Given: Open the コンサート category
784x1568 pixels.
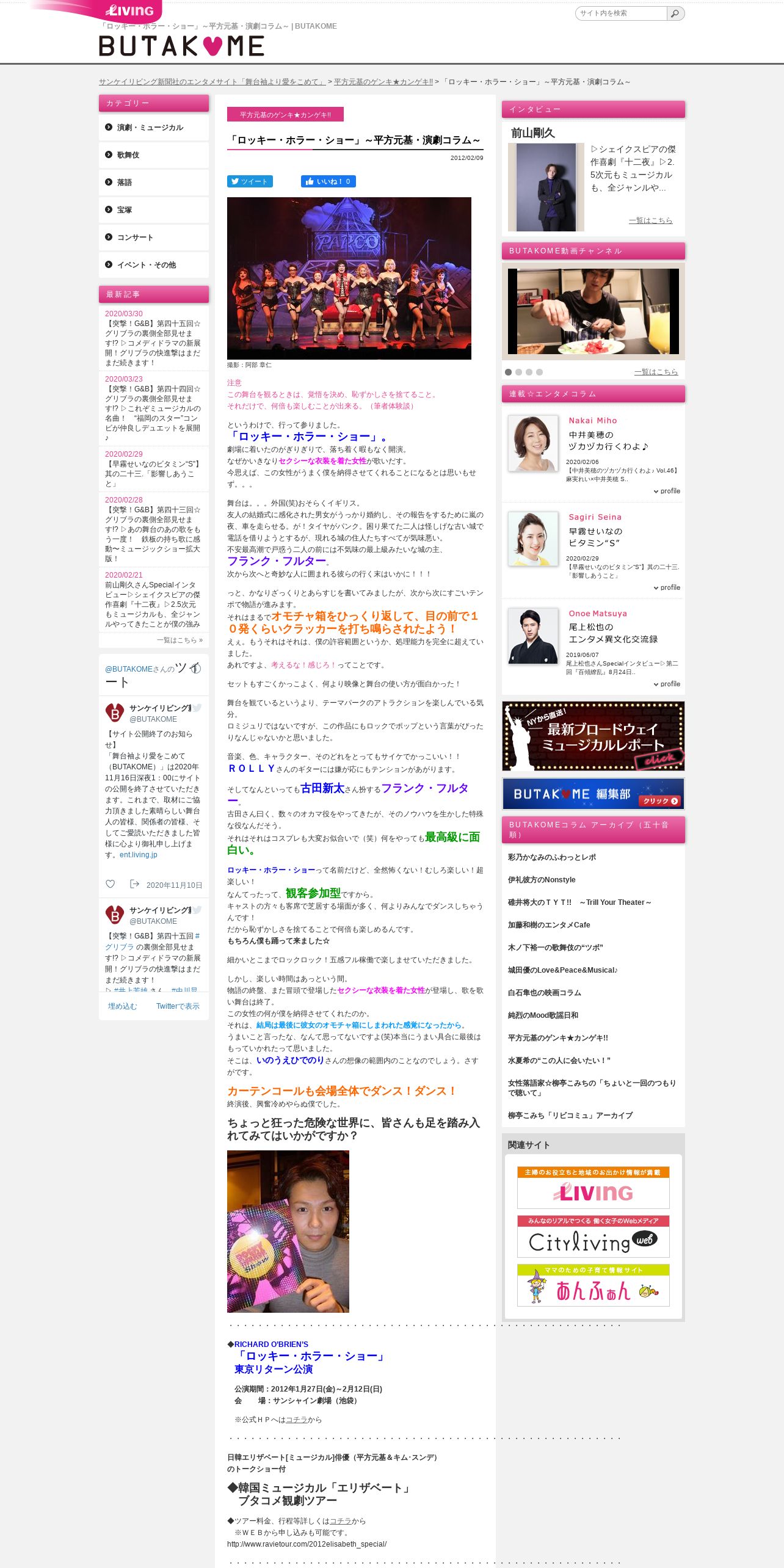Looking at the screenshot, I should click(154, 238).
